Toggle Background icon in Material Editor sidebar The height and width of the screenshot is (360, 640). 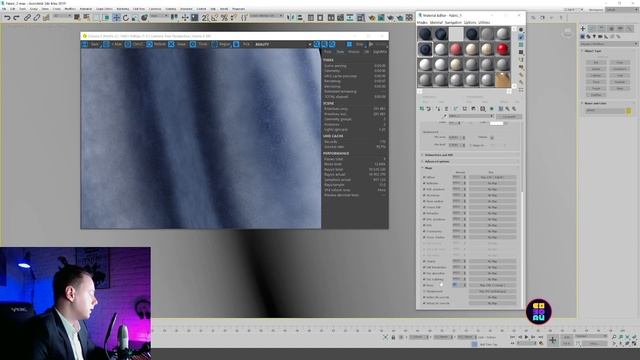521,45
